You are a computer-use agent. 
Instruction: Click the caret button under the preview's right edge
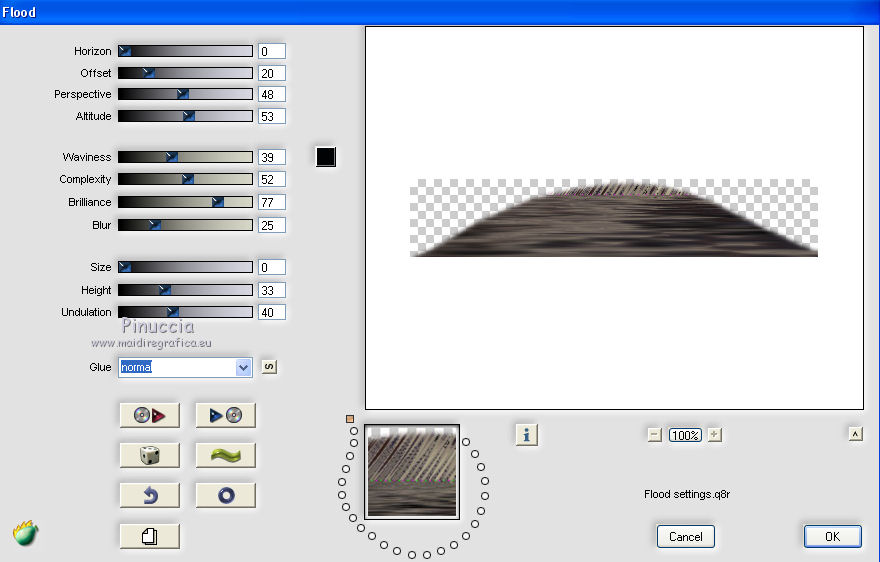point(855,433)
